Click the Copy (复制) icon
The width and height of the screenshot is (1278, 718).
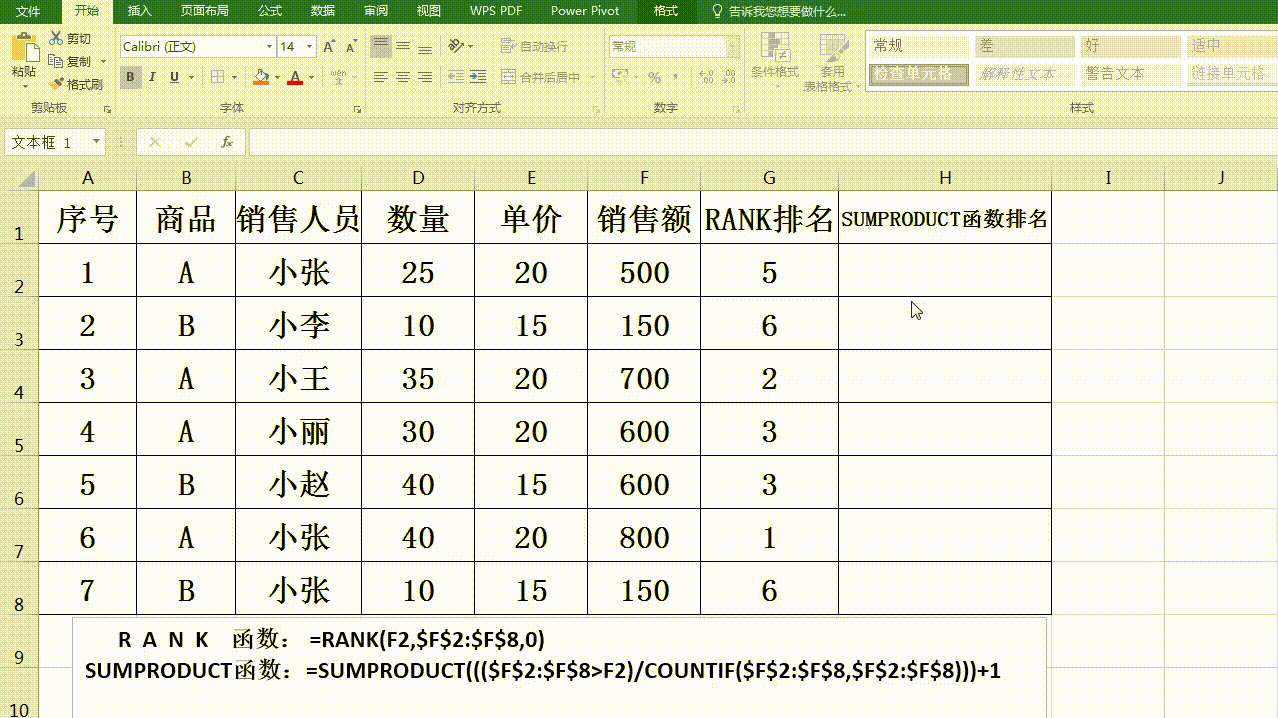tap(56, 62)
